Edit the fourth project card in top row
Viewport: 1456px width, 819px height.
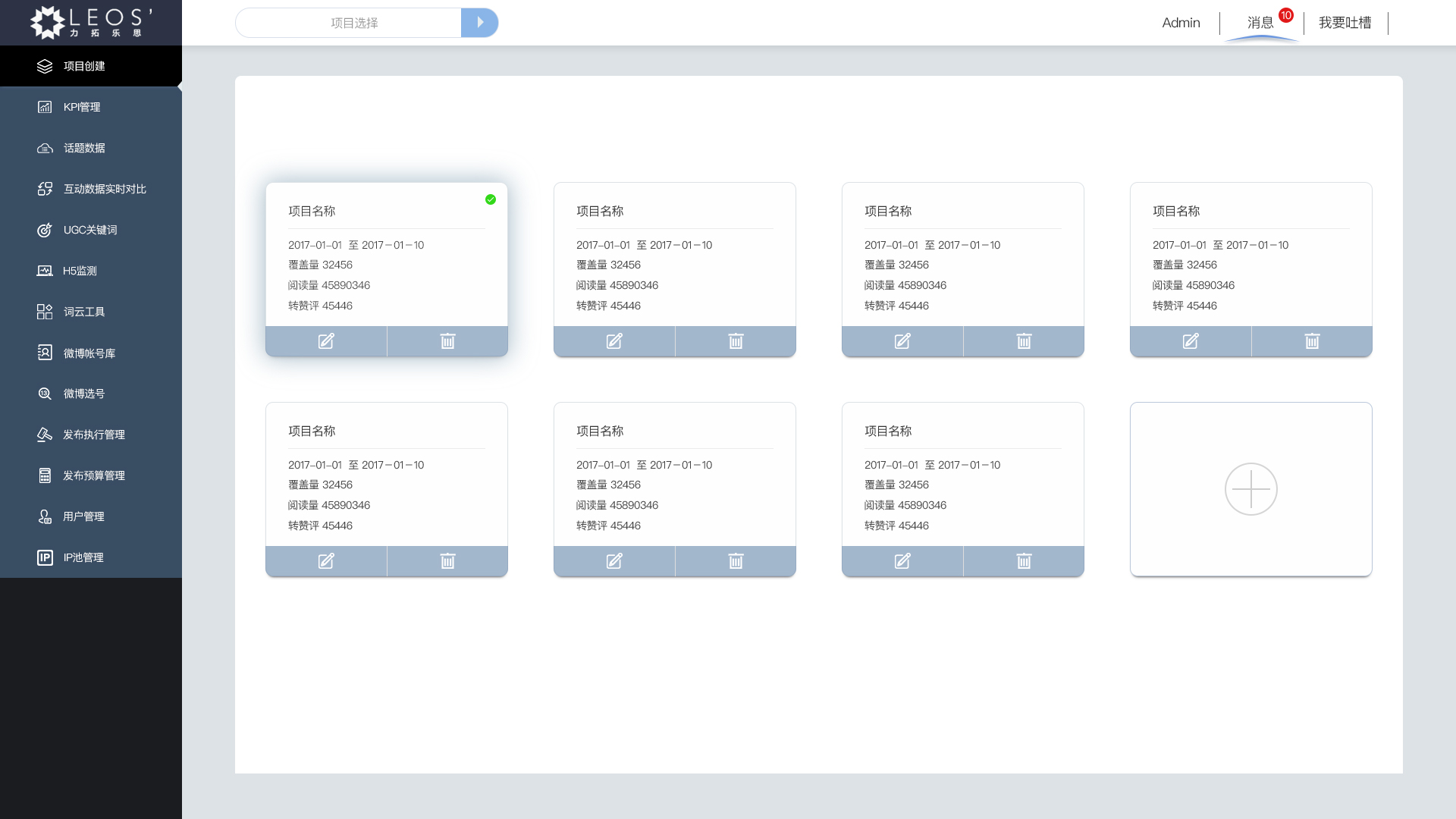[1191, 341]
